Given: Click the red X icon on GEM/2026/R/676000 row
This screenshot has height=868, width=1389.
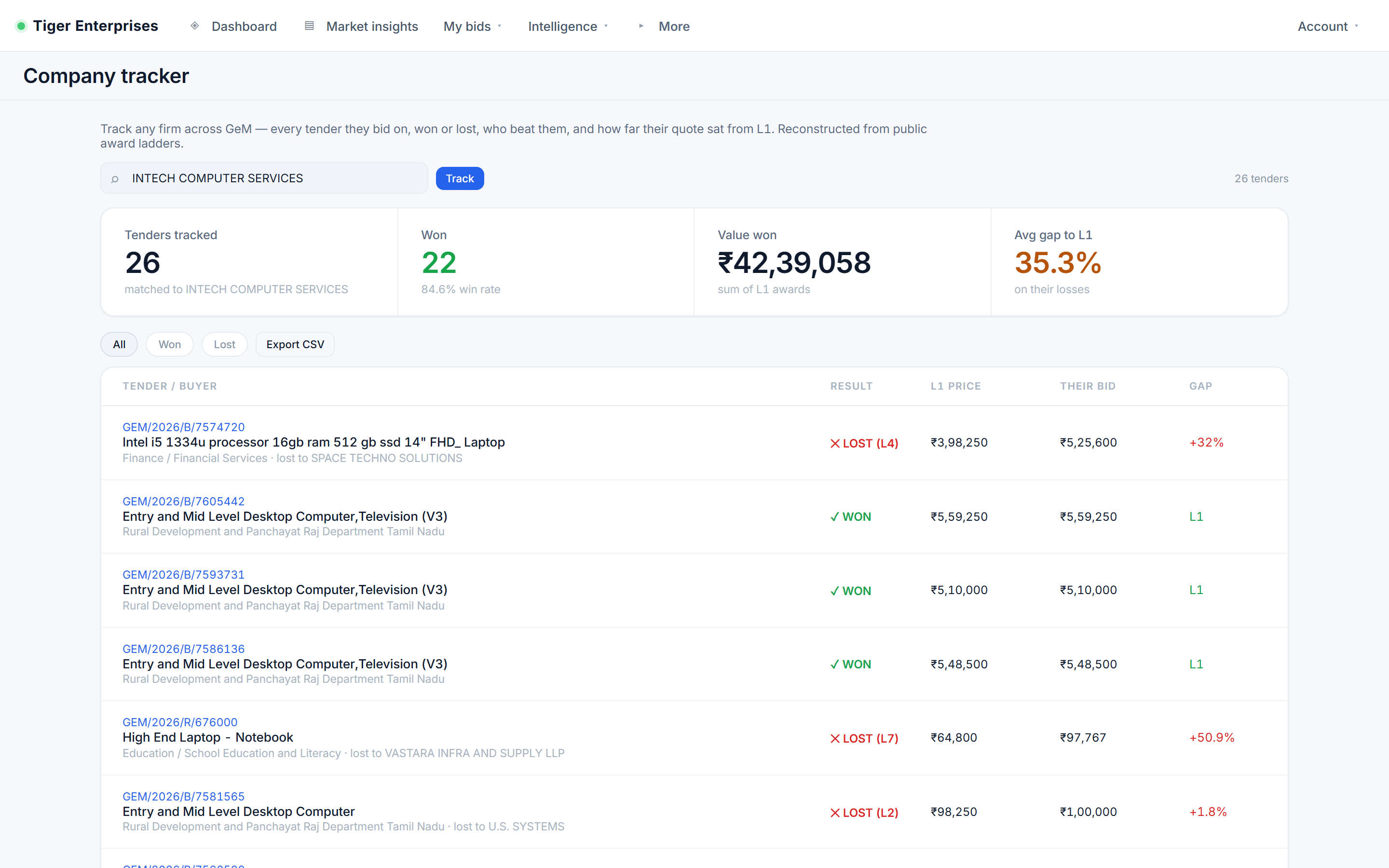Looking at the screenshot, I should click(x=835, y=738).
